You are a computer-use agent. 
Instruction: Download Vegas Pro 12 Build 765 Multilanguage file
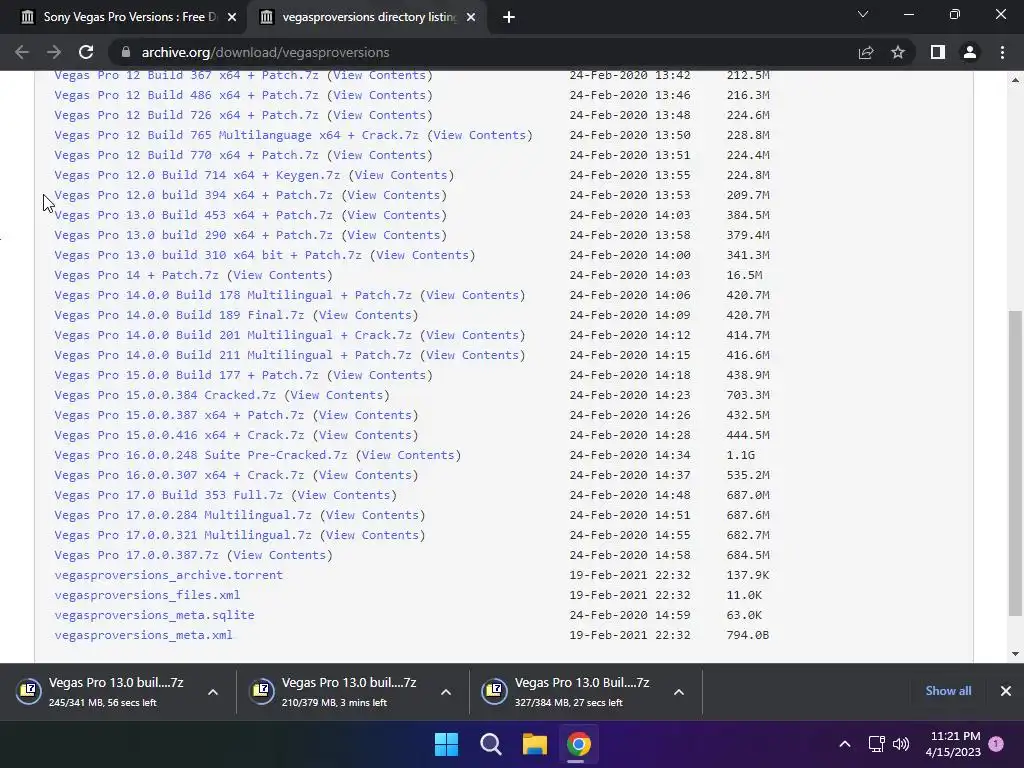(236, 135)
